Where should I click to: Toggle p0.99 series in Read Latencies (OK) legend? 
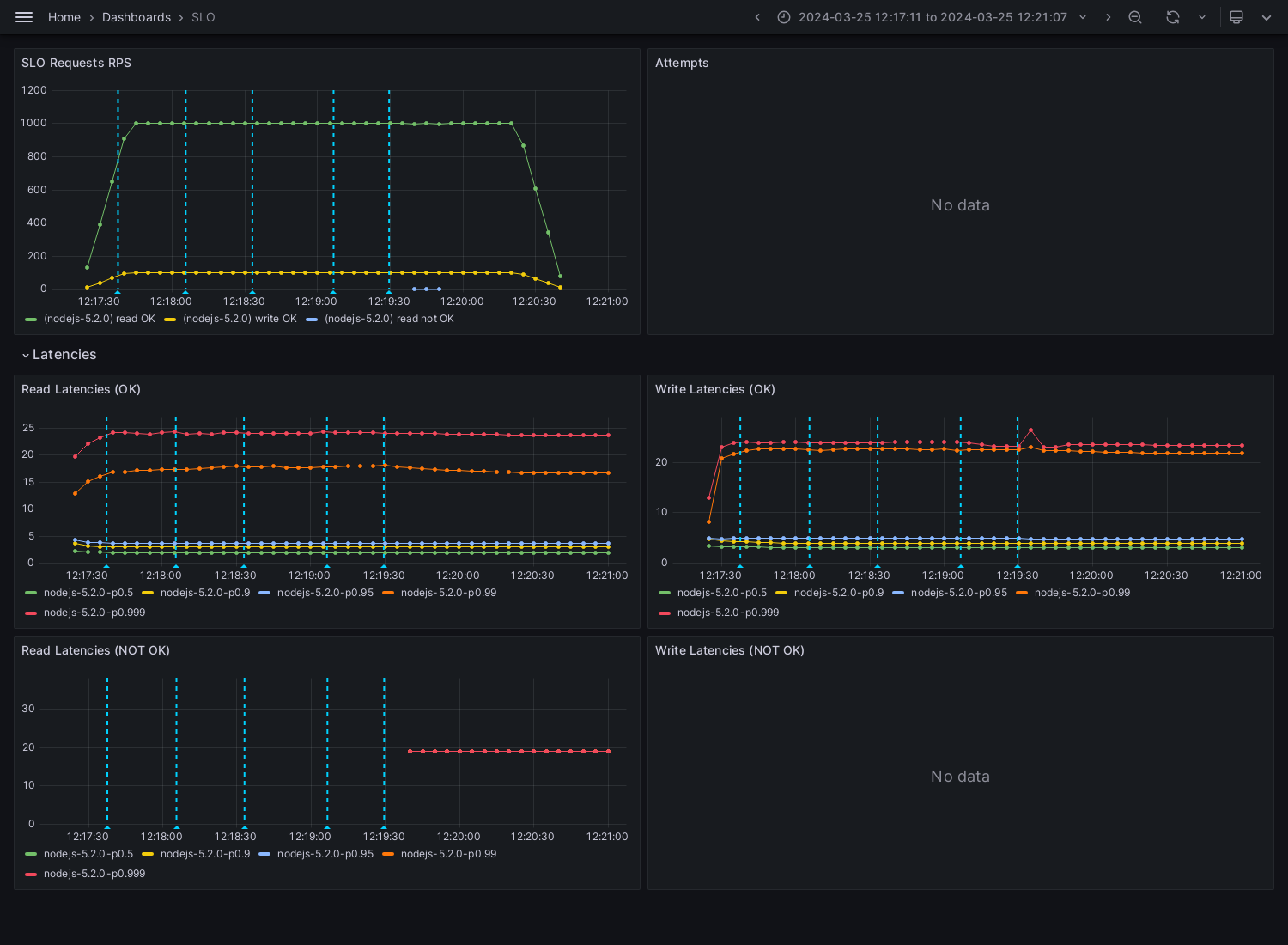(448, 593)
